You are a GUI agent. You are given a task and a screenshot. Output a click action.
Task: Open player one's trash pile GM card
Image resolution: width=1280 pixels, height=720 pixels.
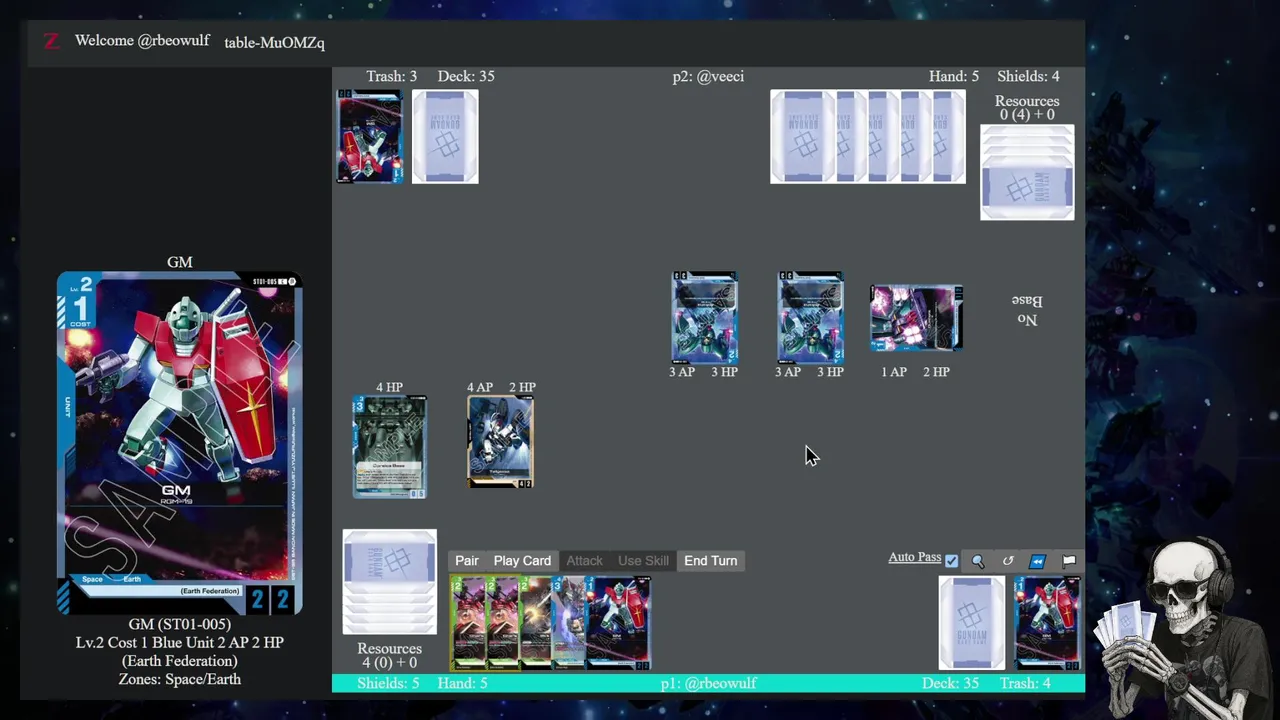coord(1047,622)
